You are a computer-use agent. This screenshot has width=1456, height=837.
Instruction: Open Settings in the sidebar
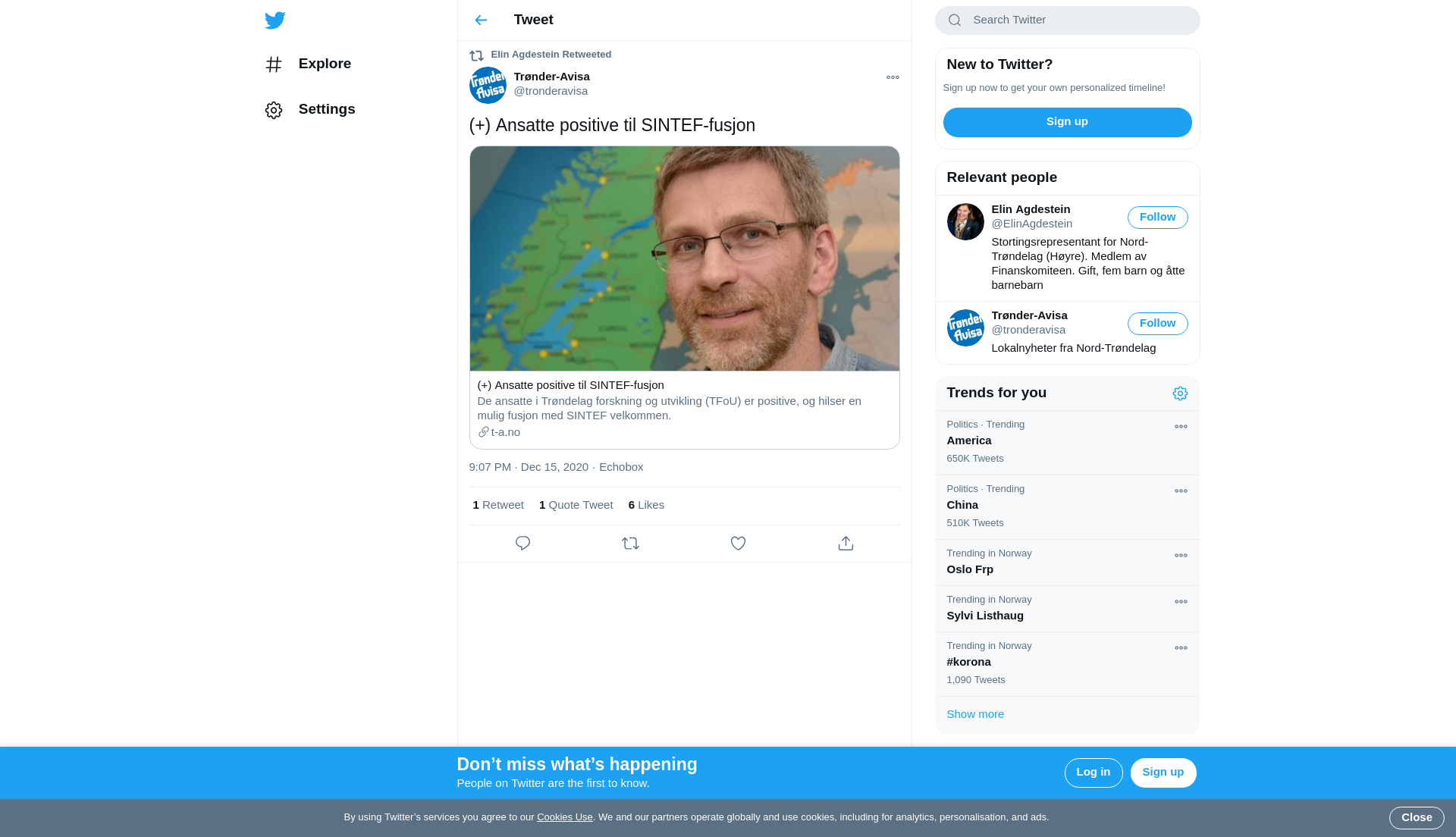click(x=310, y=110)
